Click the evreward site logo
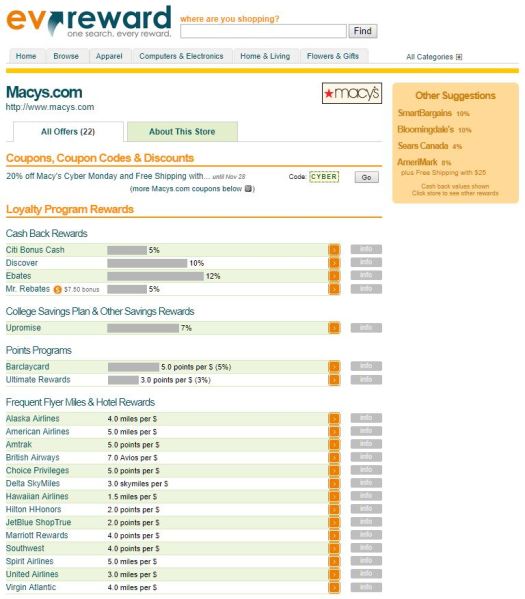Viewport: 525px width, 599px height. pyautogui.click(x=89, y=21)
